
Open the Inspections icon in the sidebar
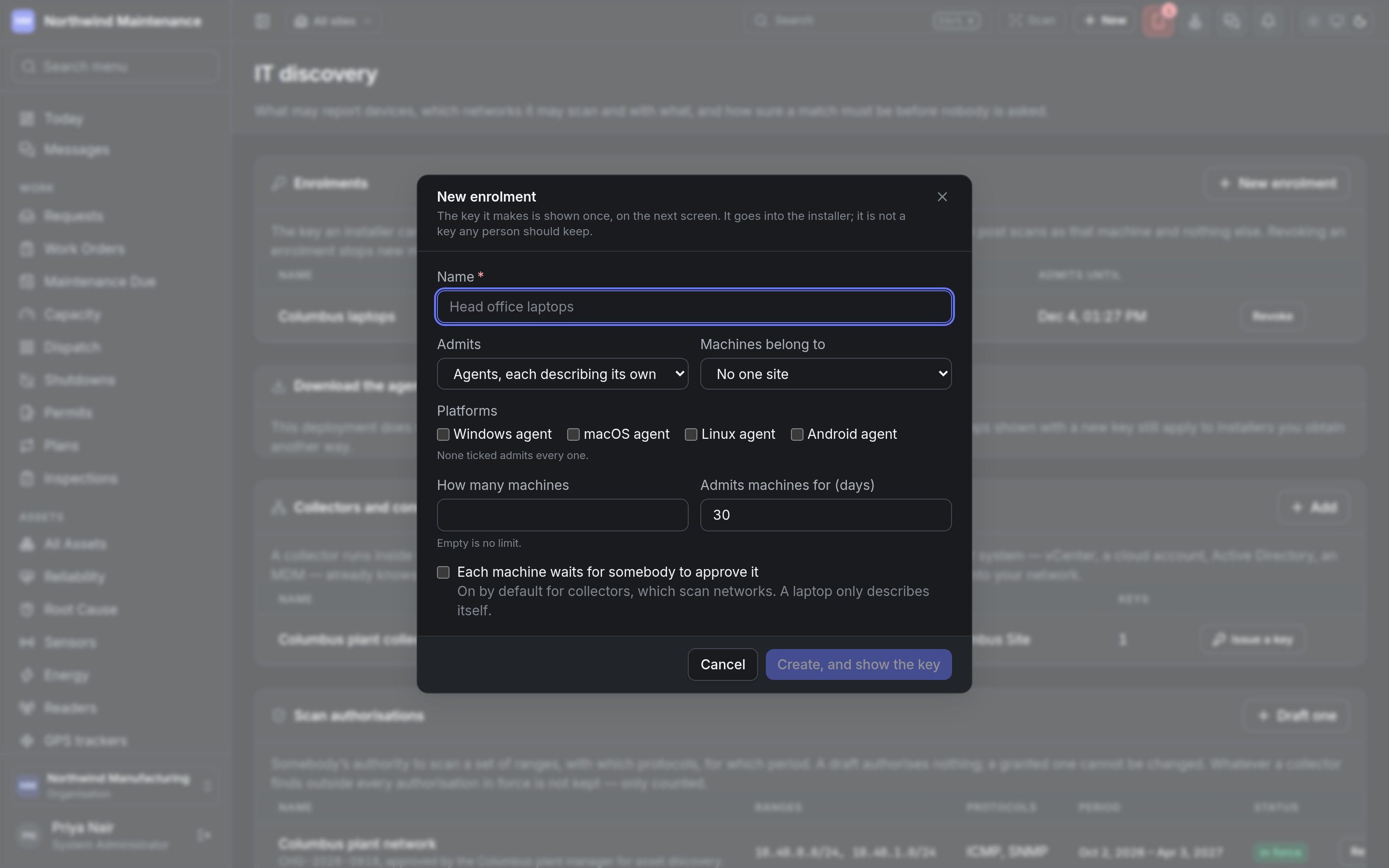pos(27,479)
